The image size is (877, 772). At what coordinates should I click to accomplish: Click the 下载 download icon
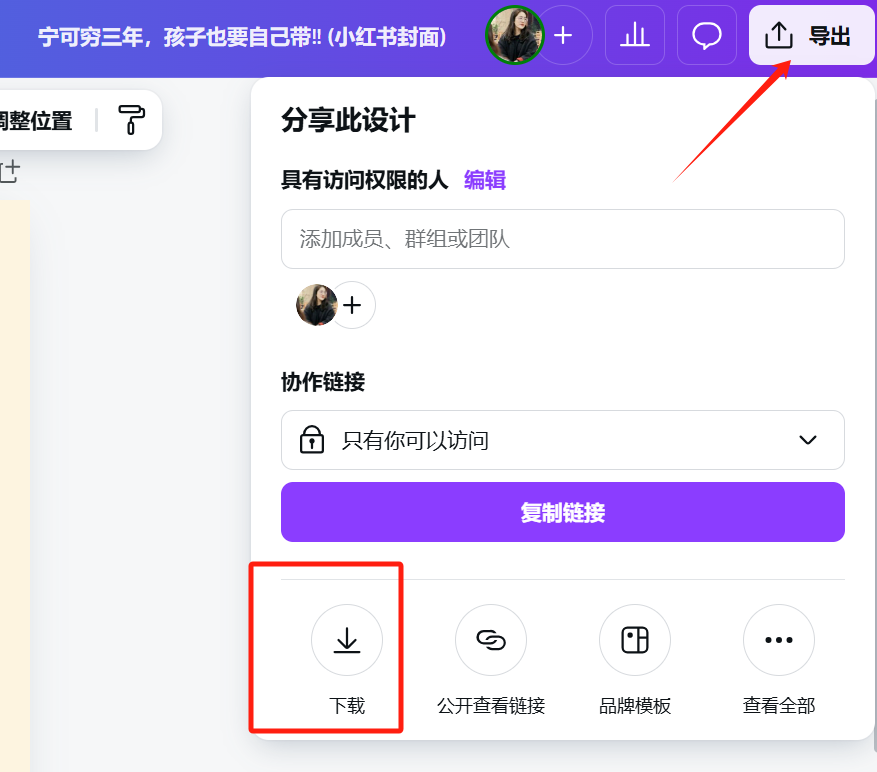coord(347,640)
